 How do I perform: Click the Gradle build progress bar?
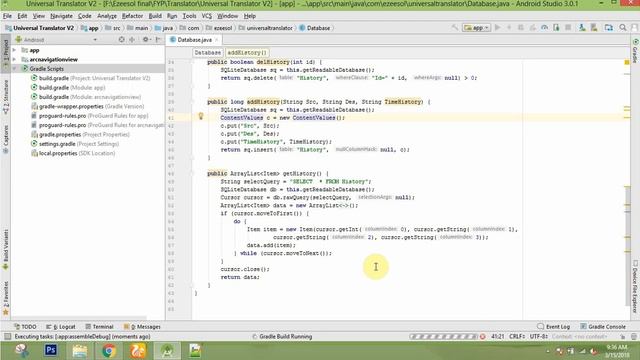[x=443, y=336]
